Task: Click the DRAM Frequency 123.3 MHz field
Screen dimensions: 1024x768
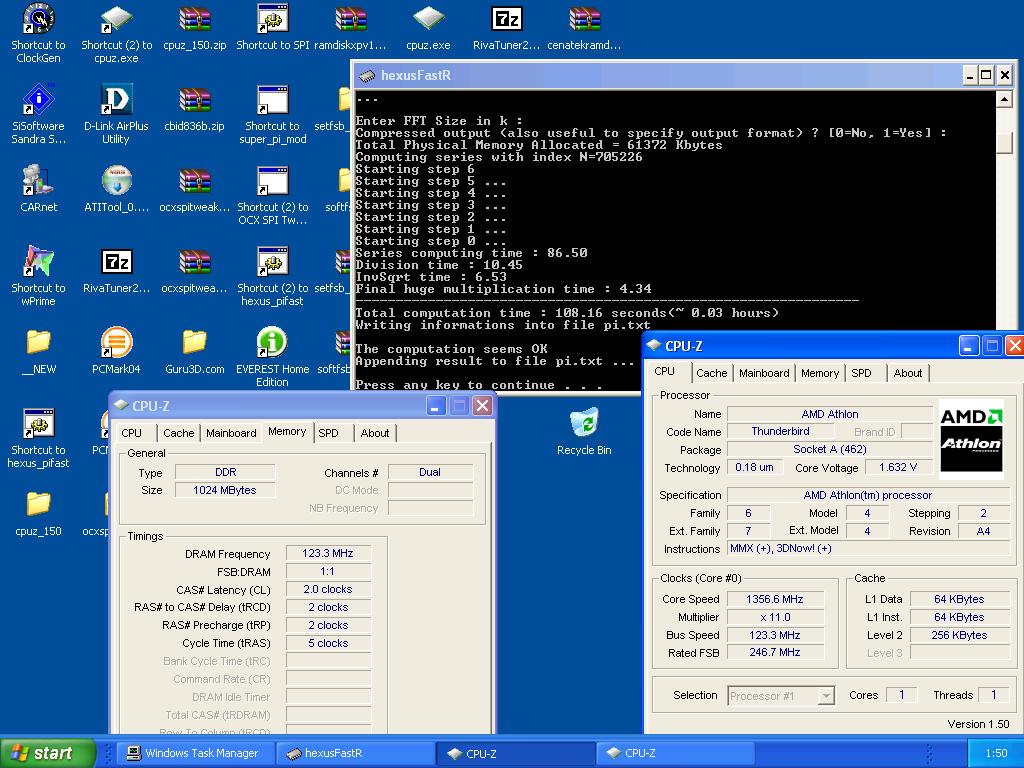Action: click(328, 553)
